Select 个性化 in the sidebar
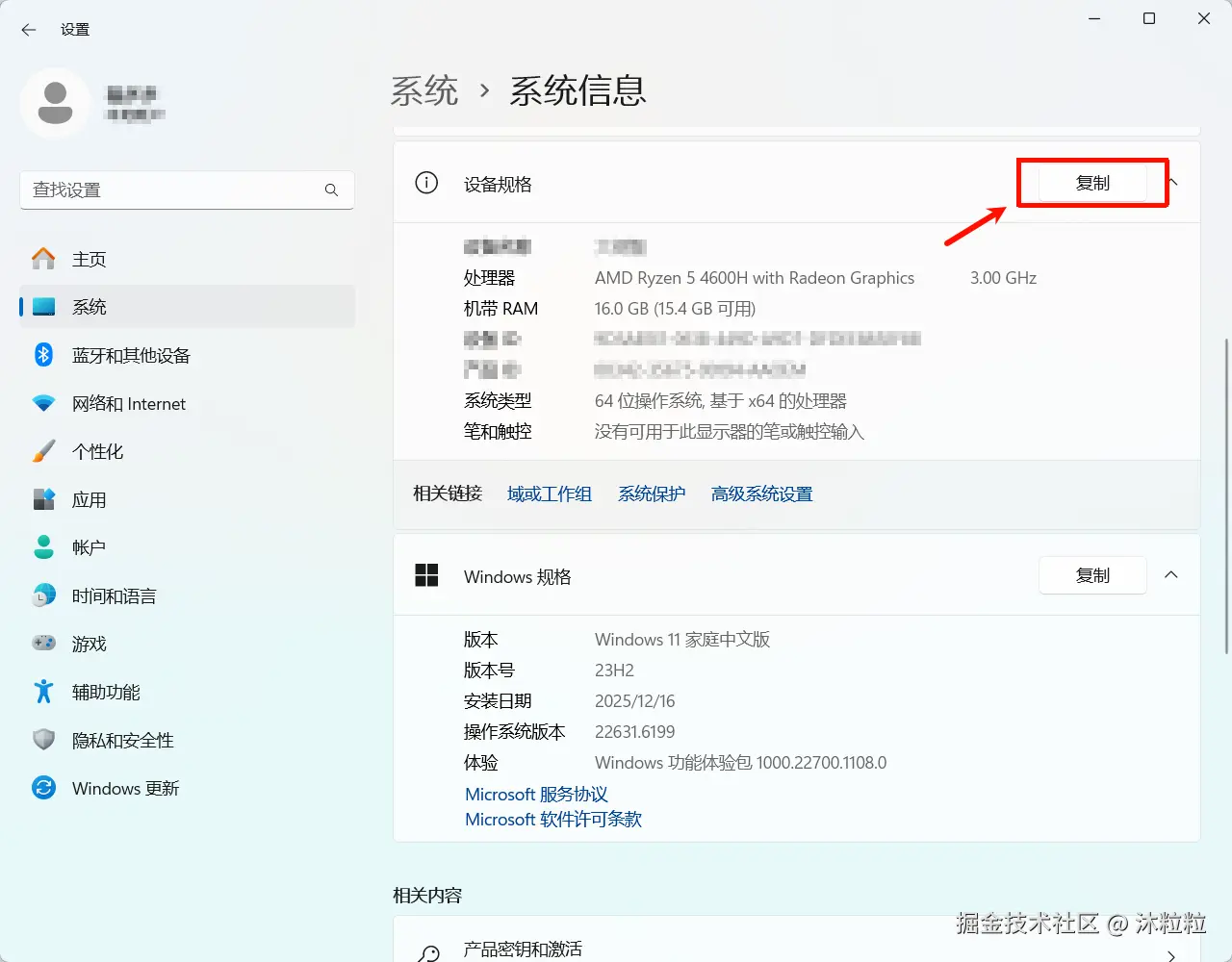This screenshot has width=1232, height=962. pos(187,451)
